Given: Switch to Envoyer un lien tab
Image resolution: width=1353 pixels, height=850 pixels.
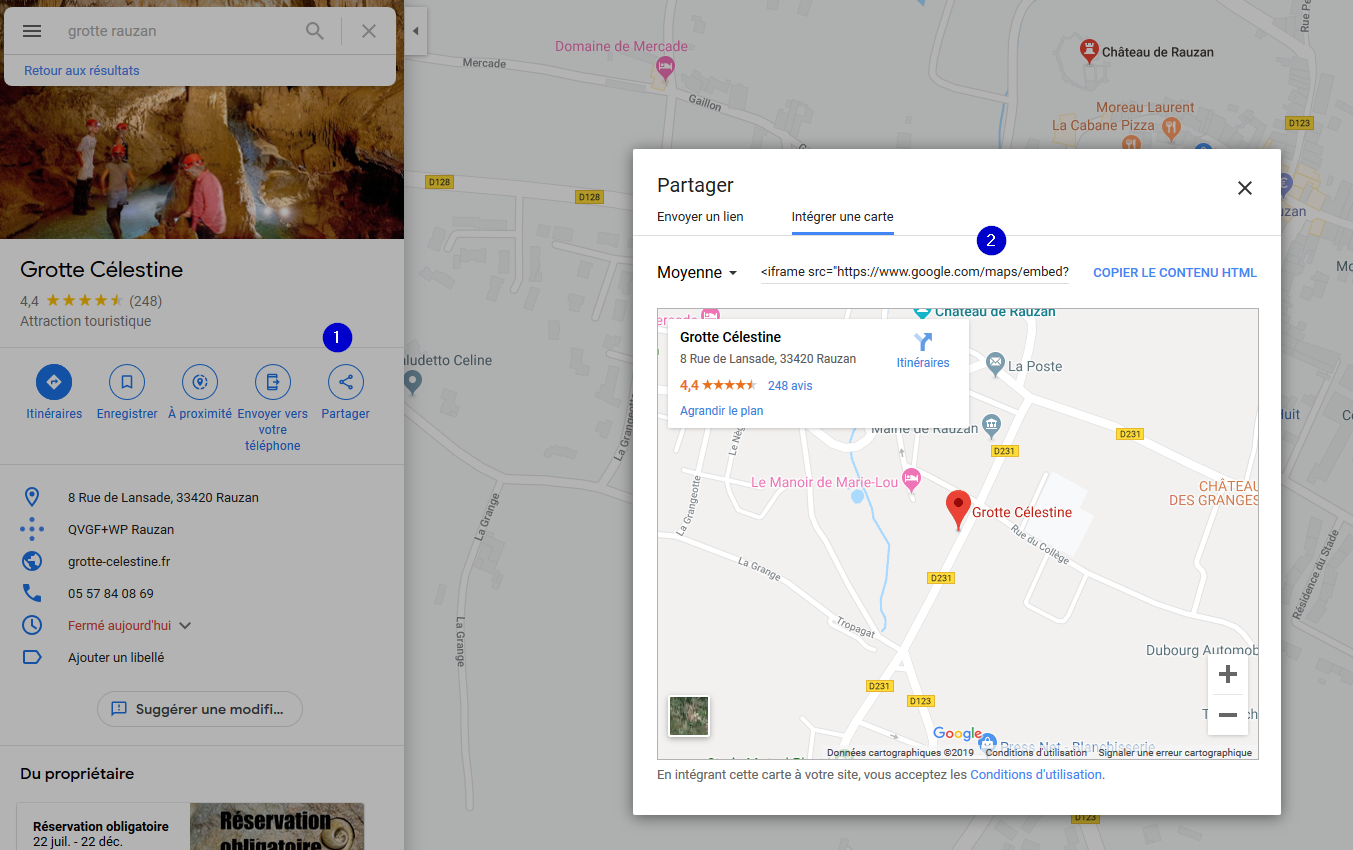Looking at the screenshot, I should (x=700, y=217).
